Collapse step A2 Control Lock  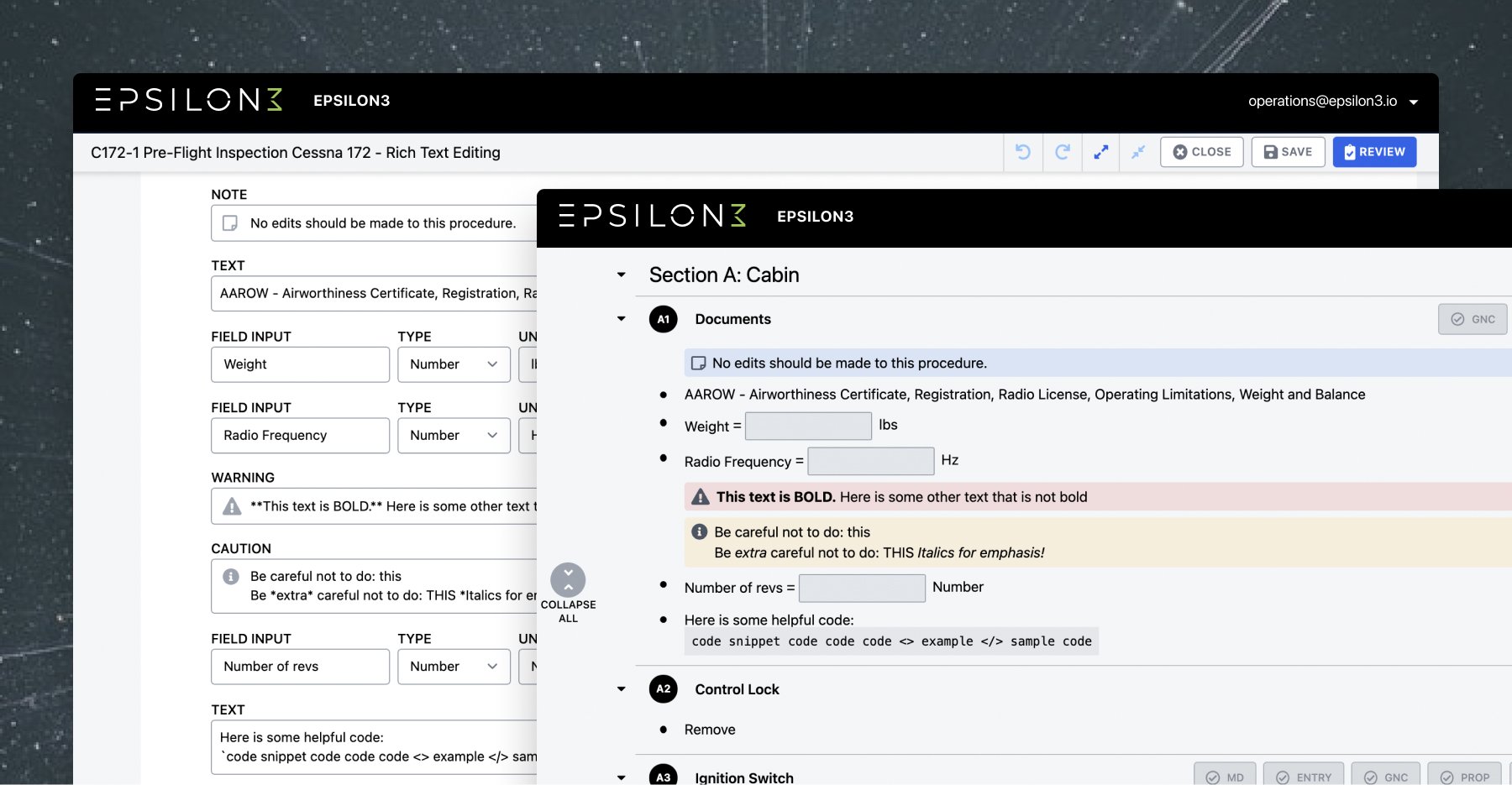(622, 689)
